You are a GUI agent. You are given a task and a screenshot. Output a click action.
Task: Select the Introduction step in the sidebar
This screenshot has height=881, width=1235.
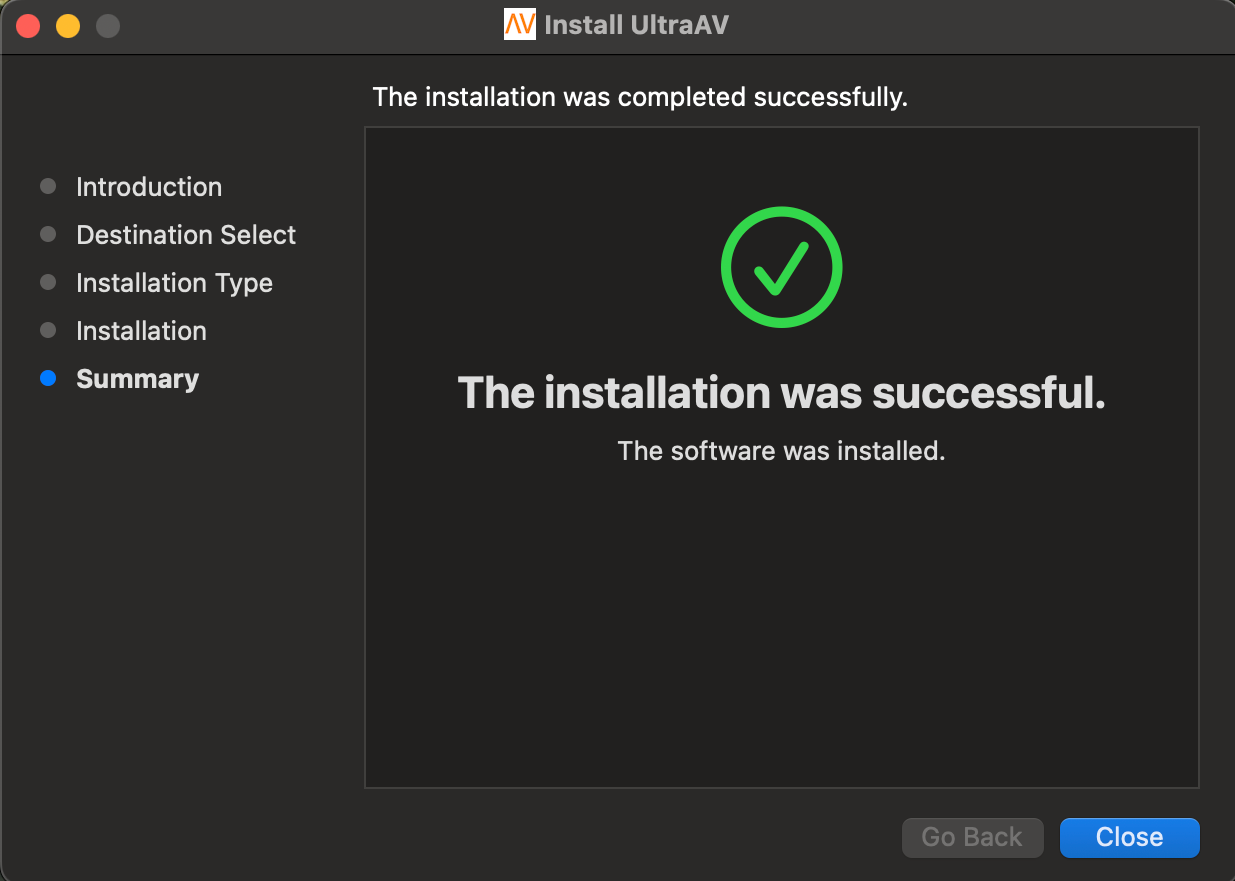(x=149, y=187)
